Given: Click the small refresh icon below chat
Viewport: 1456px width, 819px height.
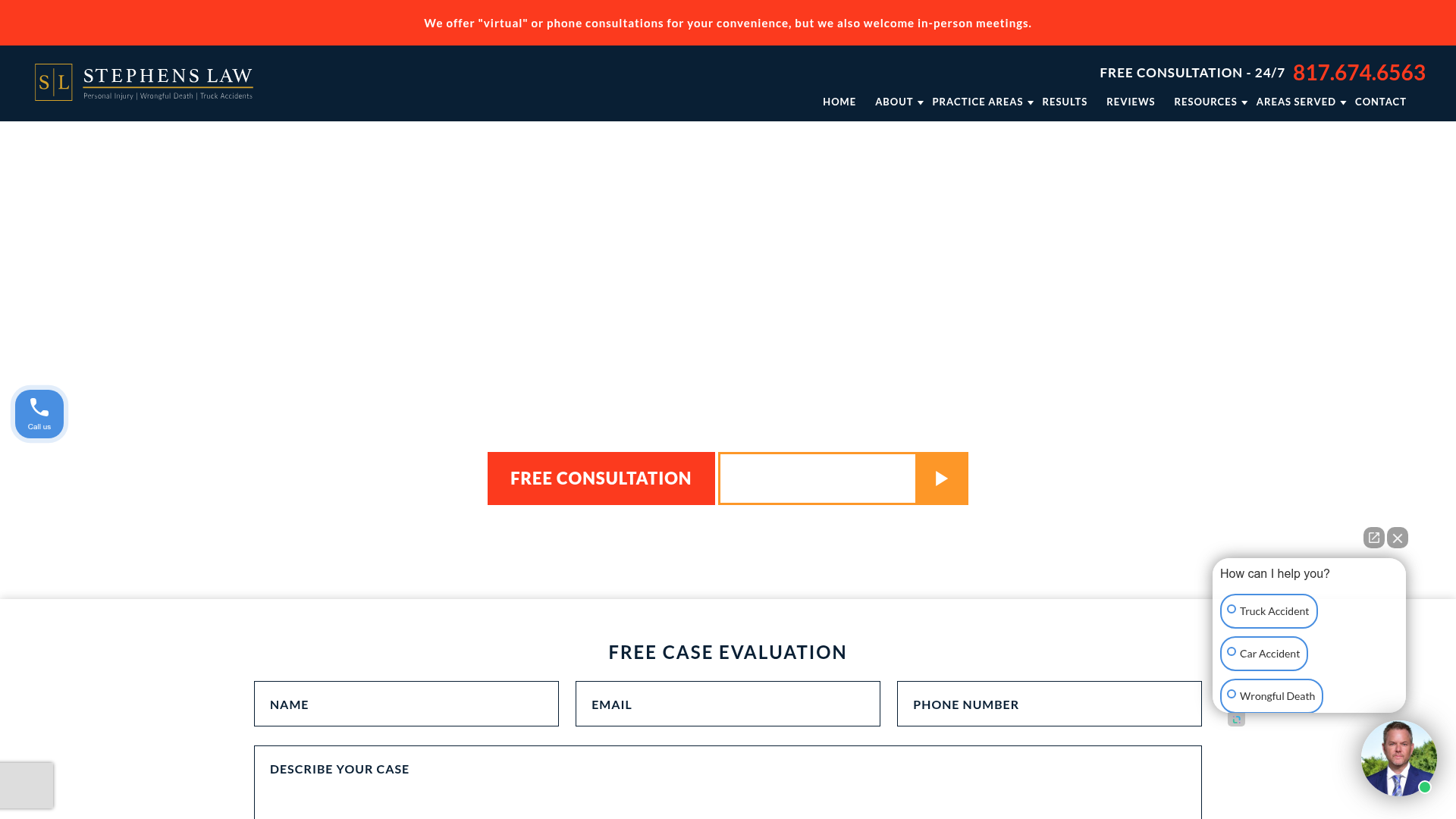Looking at the screenshot, I should (1236, 720).
